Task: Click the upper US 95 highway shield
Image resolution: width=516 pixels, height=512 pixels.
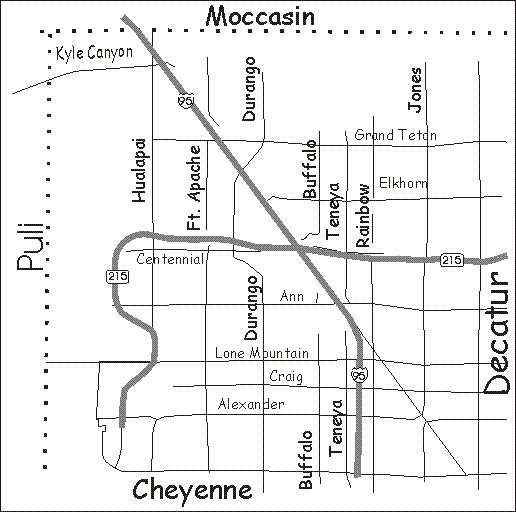Action: (186, 100)
